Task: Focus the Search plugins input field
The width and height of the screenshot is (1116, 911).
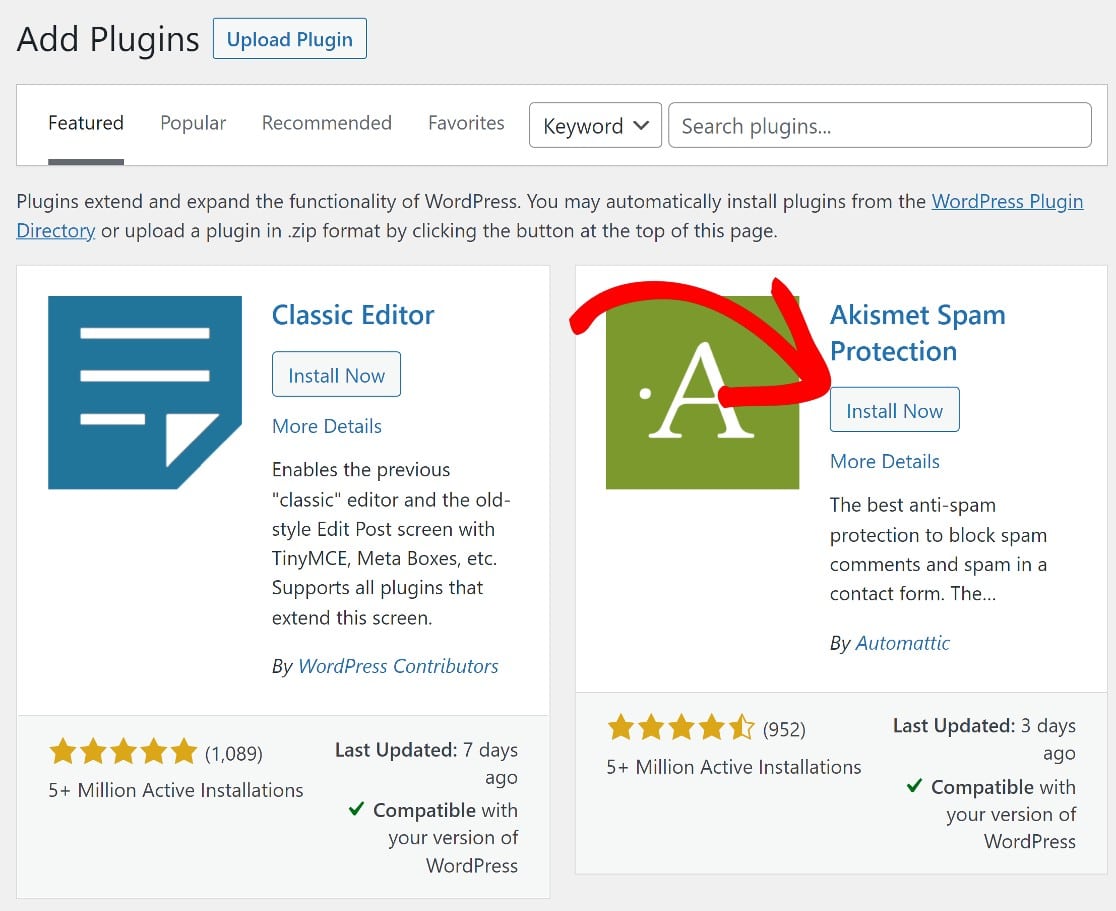Action: pyautogui.click(x=880, y=125)
